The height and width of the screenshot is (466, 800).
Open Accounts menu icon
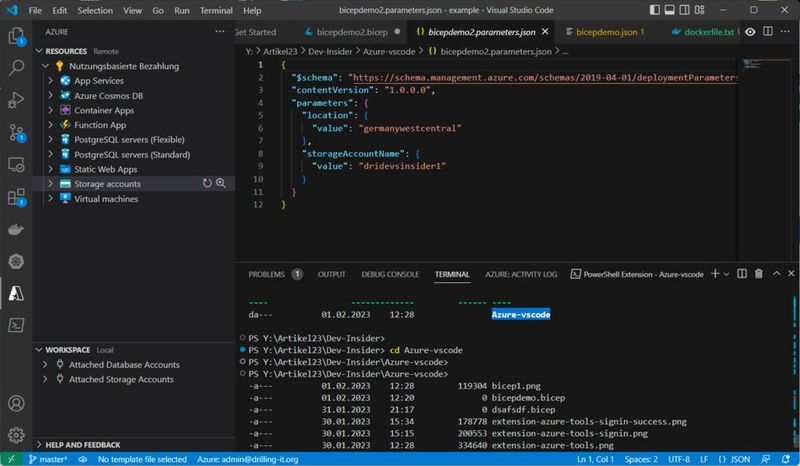16,403
